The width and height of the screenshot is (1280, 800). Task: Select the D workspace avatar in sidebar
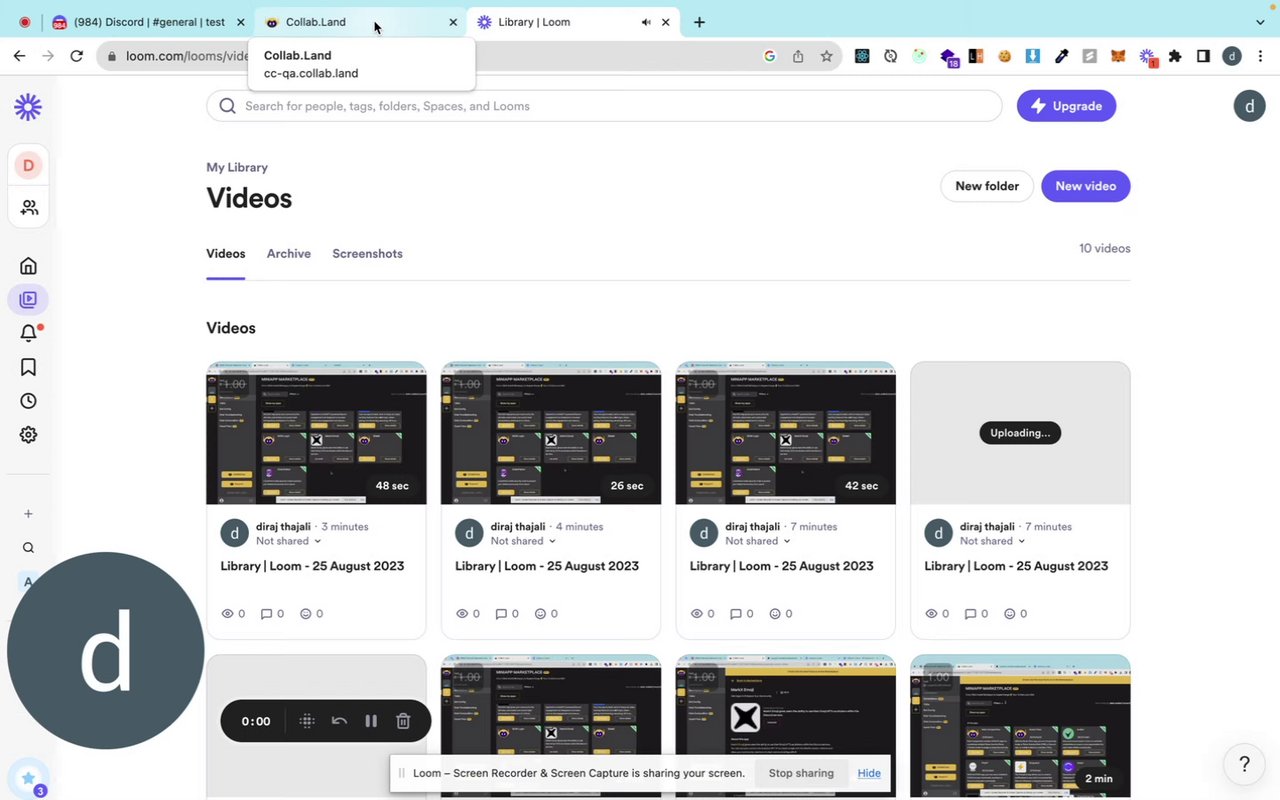[28, 165]
